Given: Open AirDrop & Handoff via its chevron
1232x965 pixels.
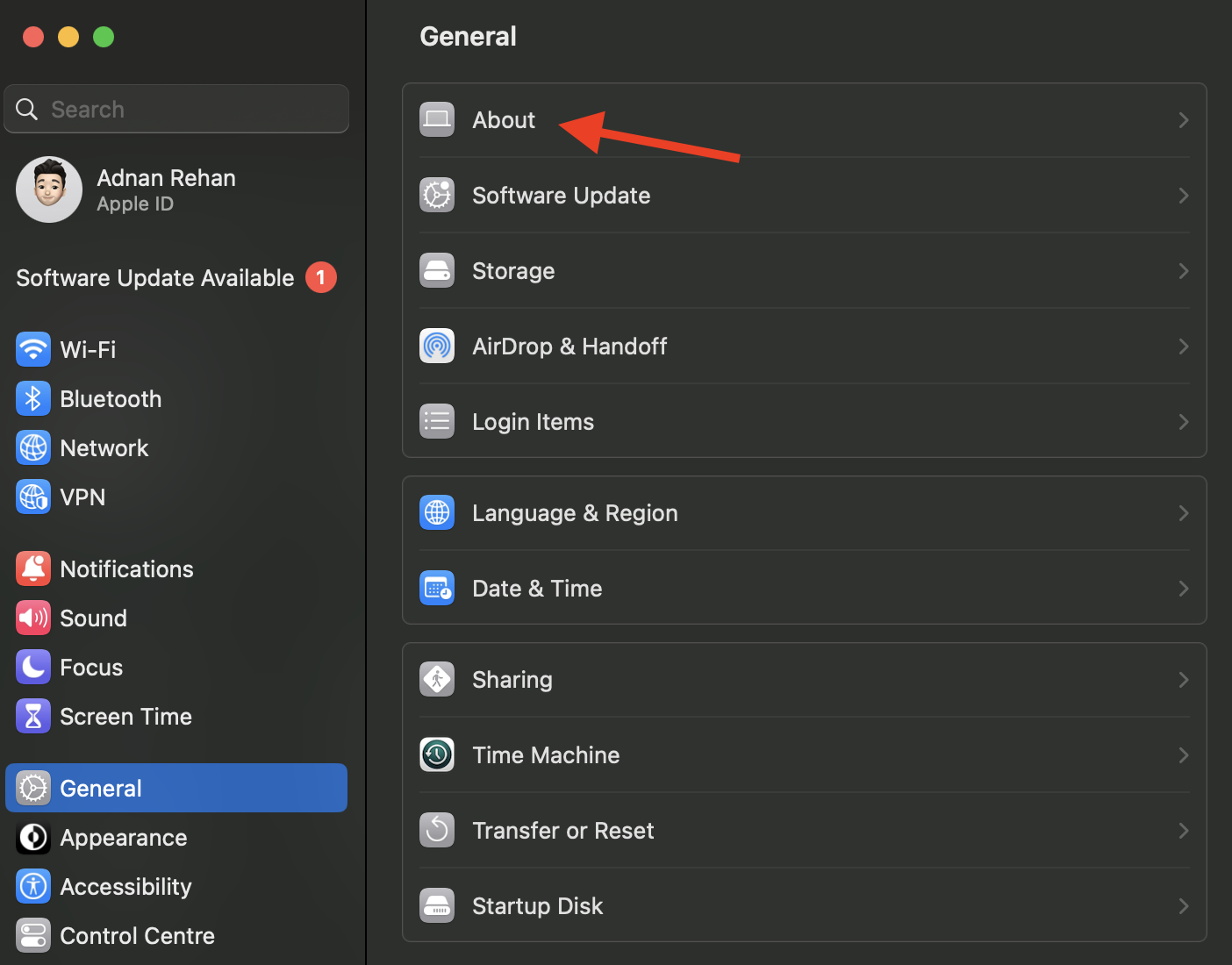Looking at the screenshot, I should pyautogui.click(x=1184, y=347).
